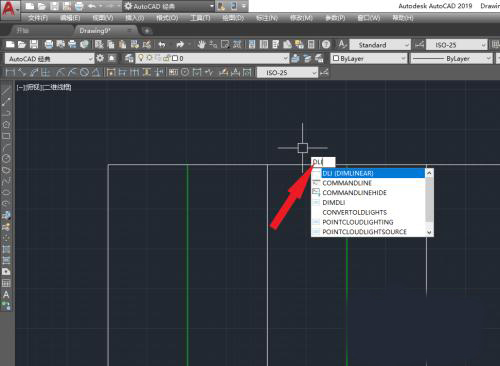Toggle layer 0 lock padlock icon
The width and height of the screenshot is (500, 366).
click(166, 58)
